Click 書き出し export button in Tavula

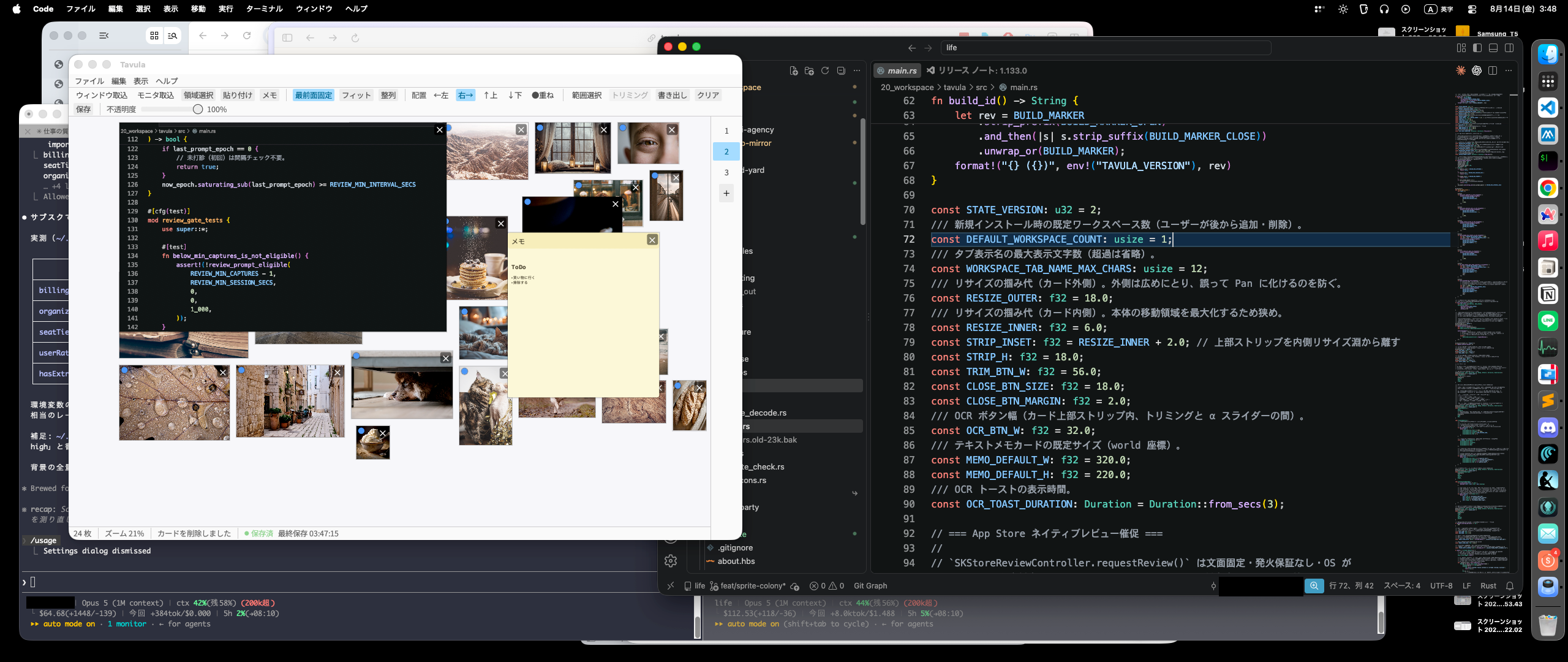[x=673, y=95]
